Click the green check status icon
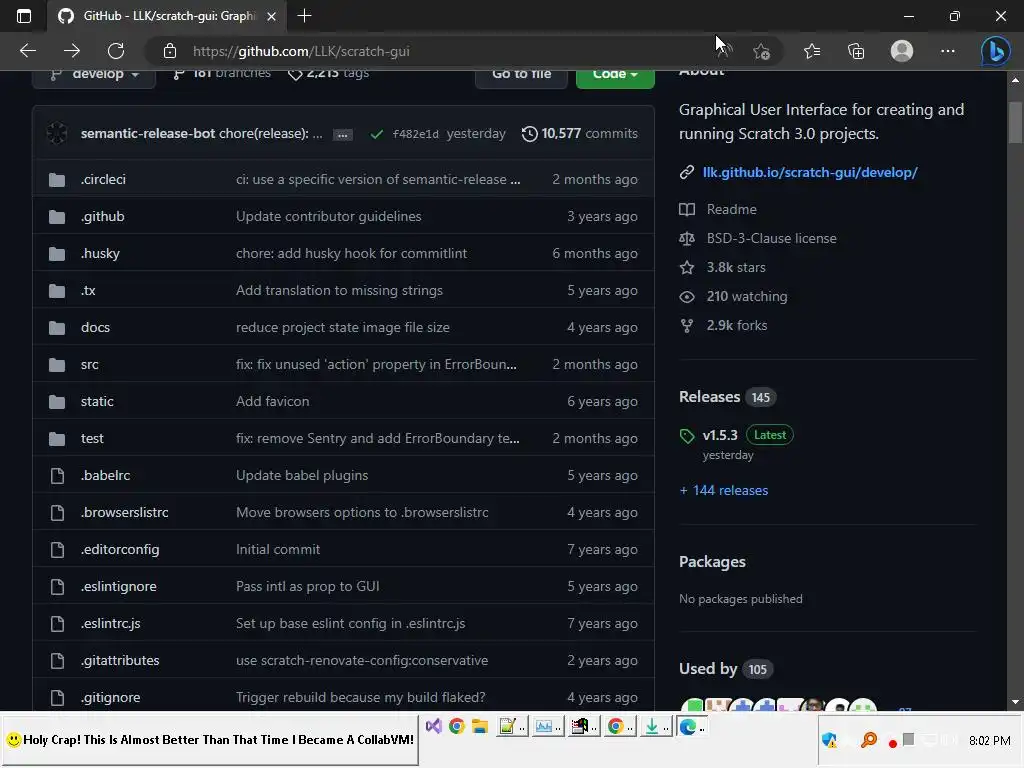Viewport: 1024px width, 768px height. pyautogui.click(x=377, y=134)
